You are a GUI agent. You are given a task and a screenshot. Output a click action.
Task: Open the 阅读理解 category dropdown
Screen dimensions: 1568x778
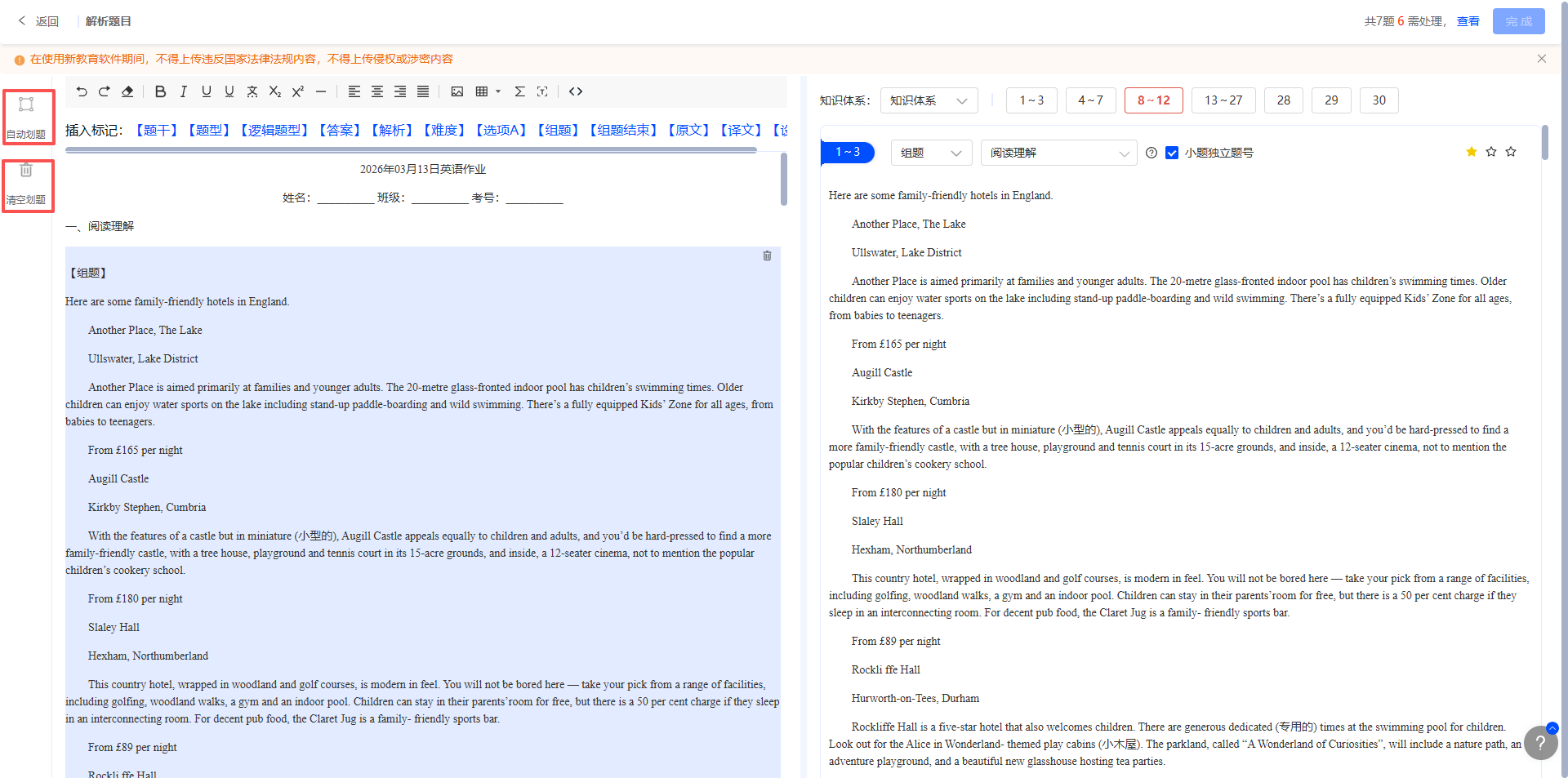(x=1058, y=153)
